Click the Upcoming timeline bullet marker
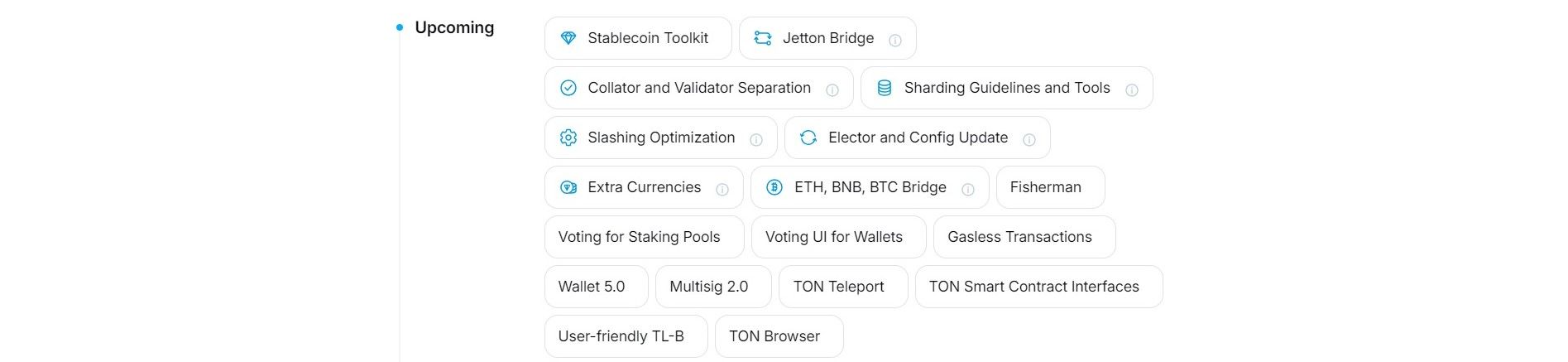The image size is (1568, 362). [400, 27]
